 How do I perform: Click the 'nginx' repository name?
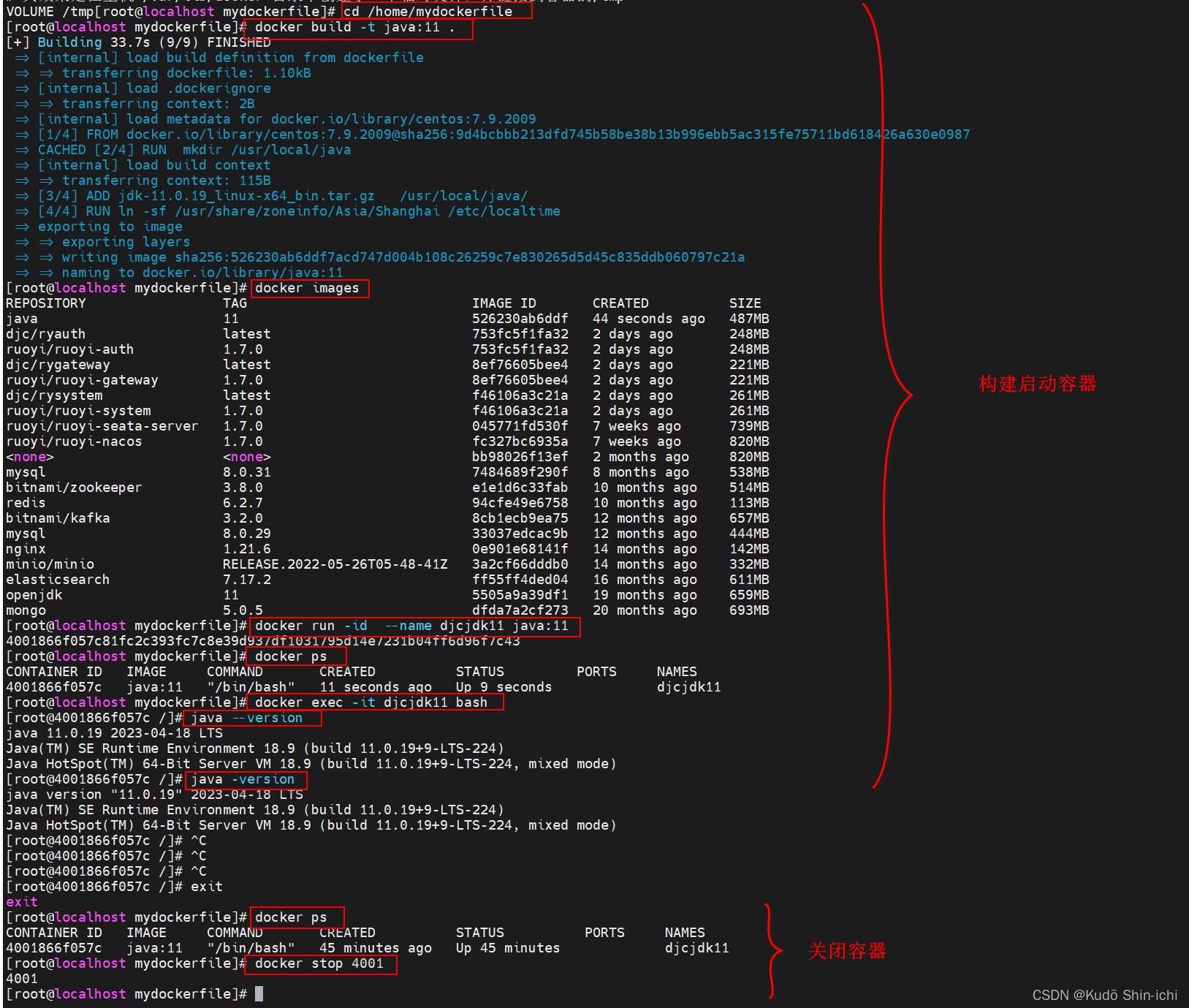coord(26,549)
